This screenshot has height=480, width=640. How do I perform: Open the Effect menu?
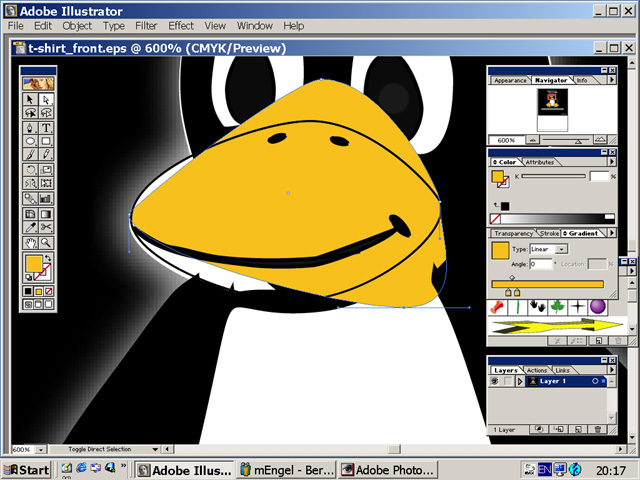click(x=181, y=26)
